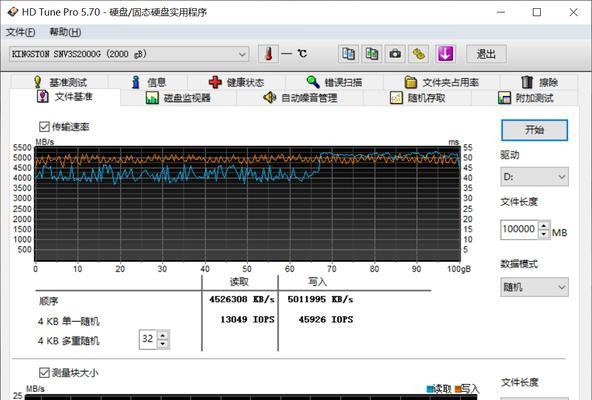Copy screenshot to clipboard icon
This screenshot has height=400, width=592.
pos(372,54)
